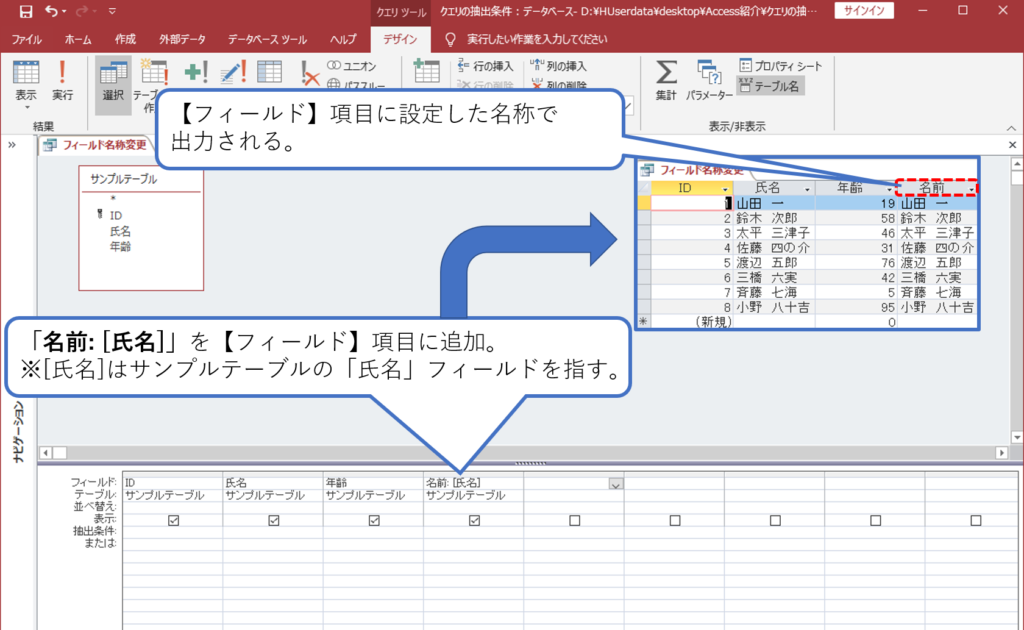This screenshot has height=630, width=1024.
Task: Check 表示 box in column with field dropdown
Action: click(x=575, y=520)
